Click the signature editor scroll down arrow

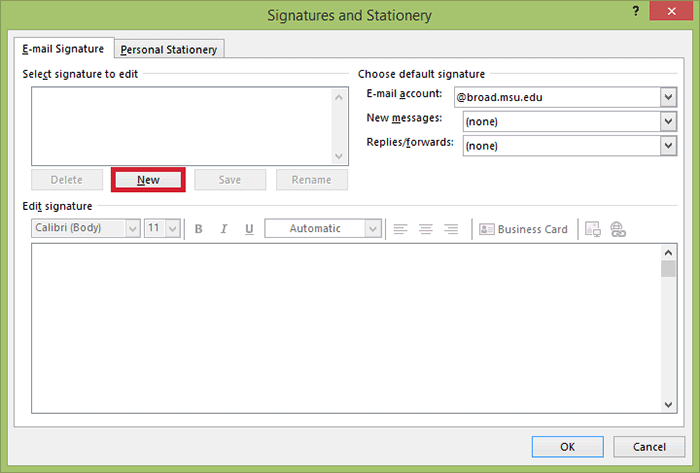668,405
